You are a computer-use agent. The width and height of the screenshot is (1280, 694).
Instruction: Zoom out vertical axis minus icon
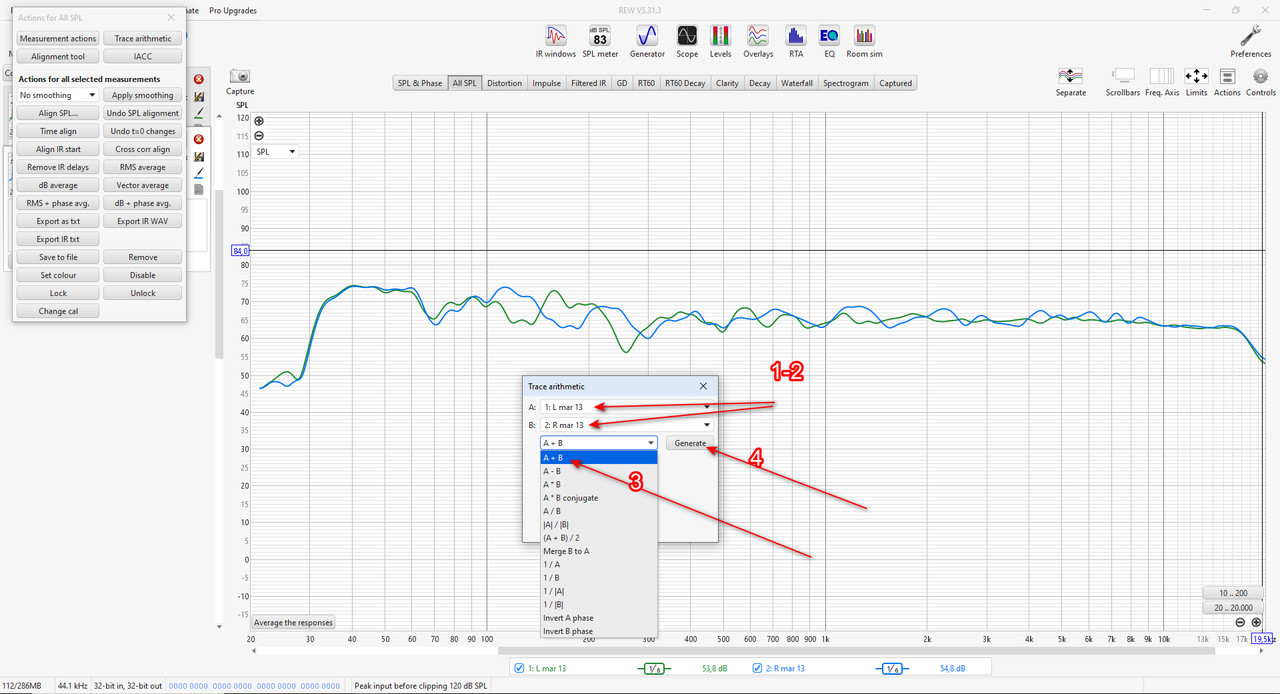point(259,136)
